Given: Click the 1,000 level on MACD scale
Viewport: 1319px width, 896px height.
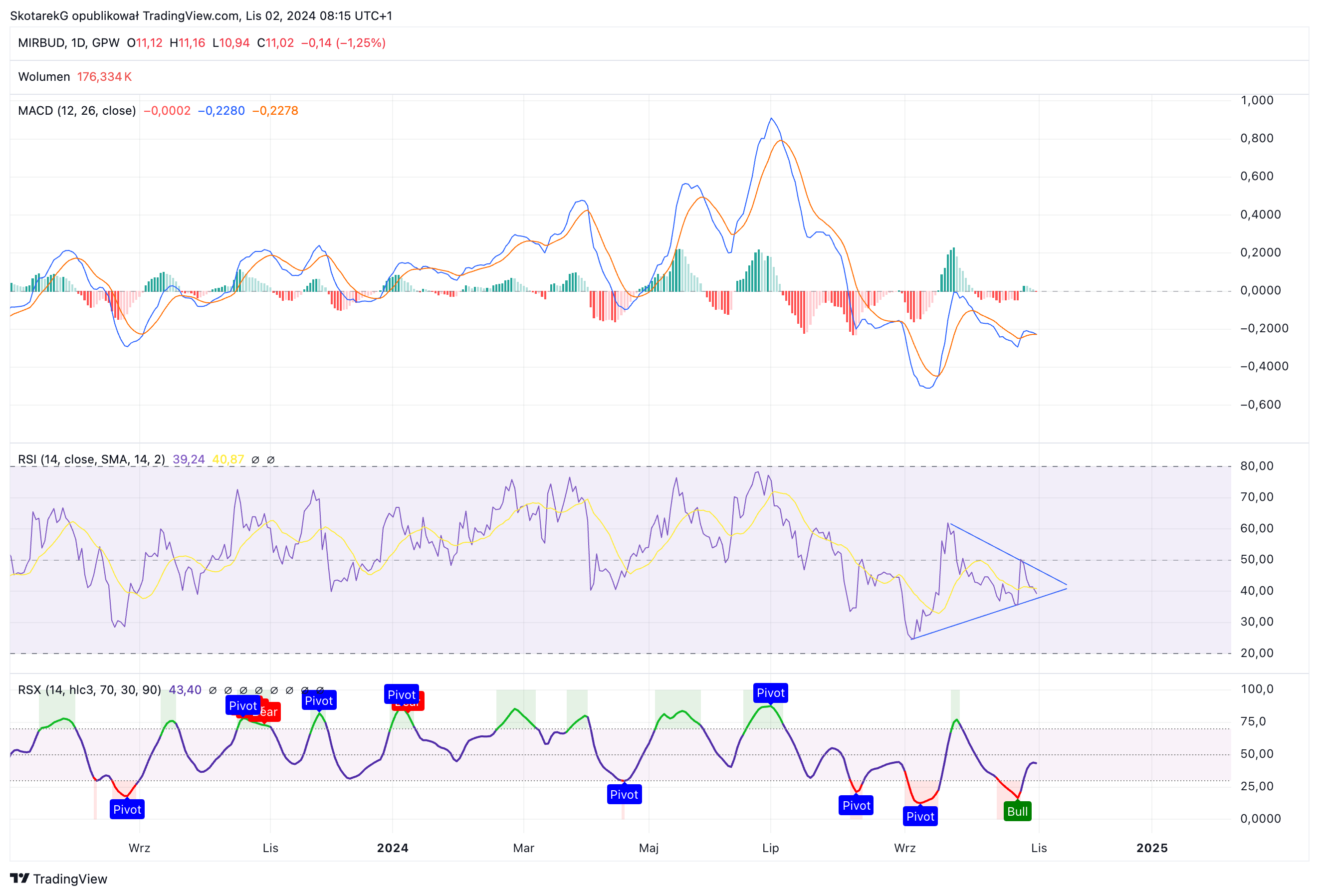Looking at the screenshot, I should point(1257,100).
